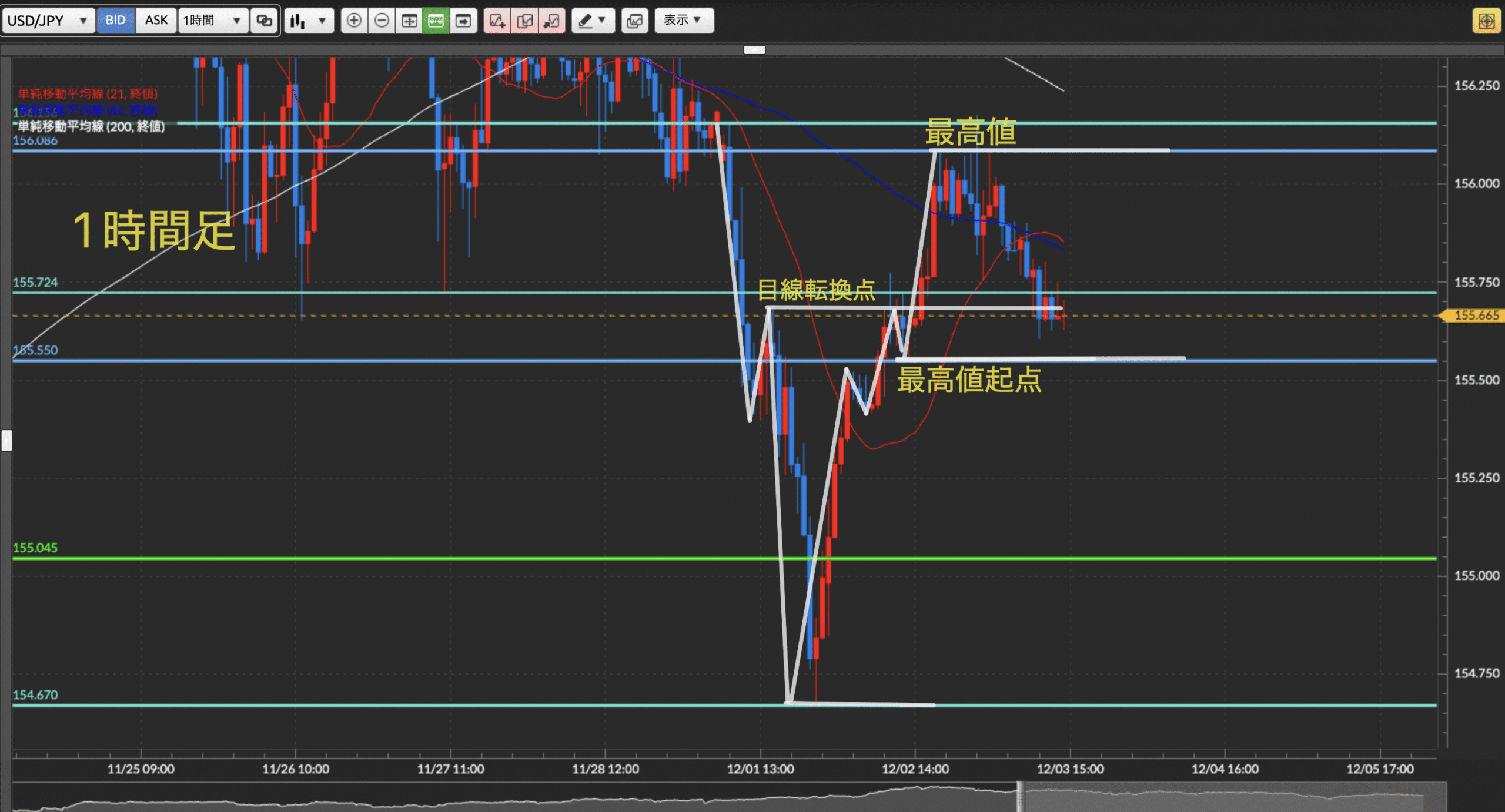Click the chart snapshot icon beside 表示
Screen dimensions: 1505x812
(x=634, y=21)
